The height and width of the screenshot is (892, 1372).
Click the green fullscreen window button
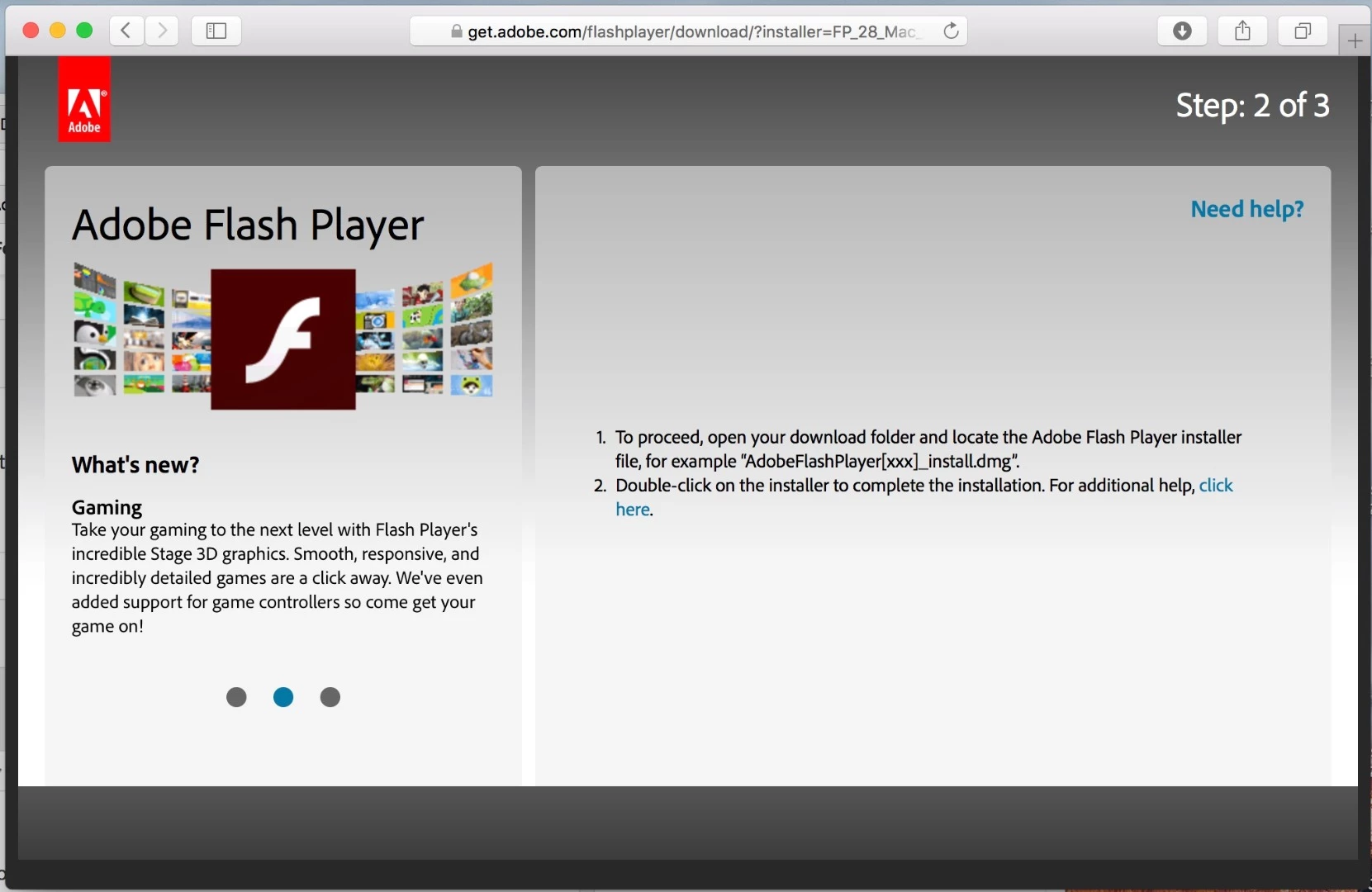coord(84,31)
